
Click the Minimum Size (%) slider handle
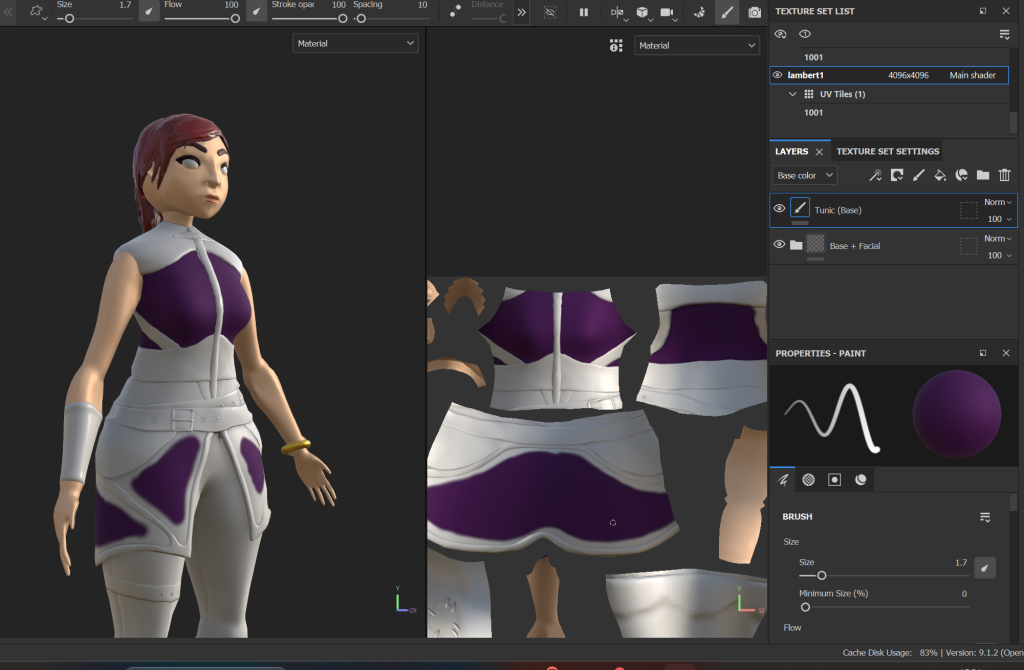(x=805, y=607)
